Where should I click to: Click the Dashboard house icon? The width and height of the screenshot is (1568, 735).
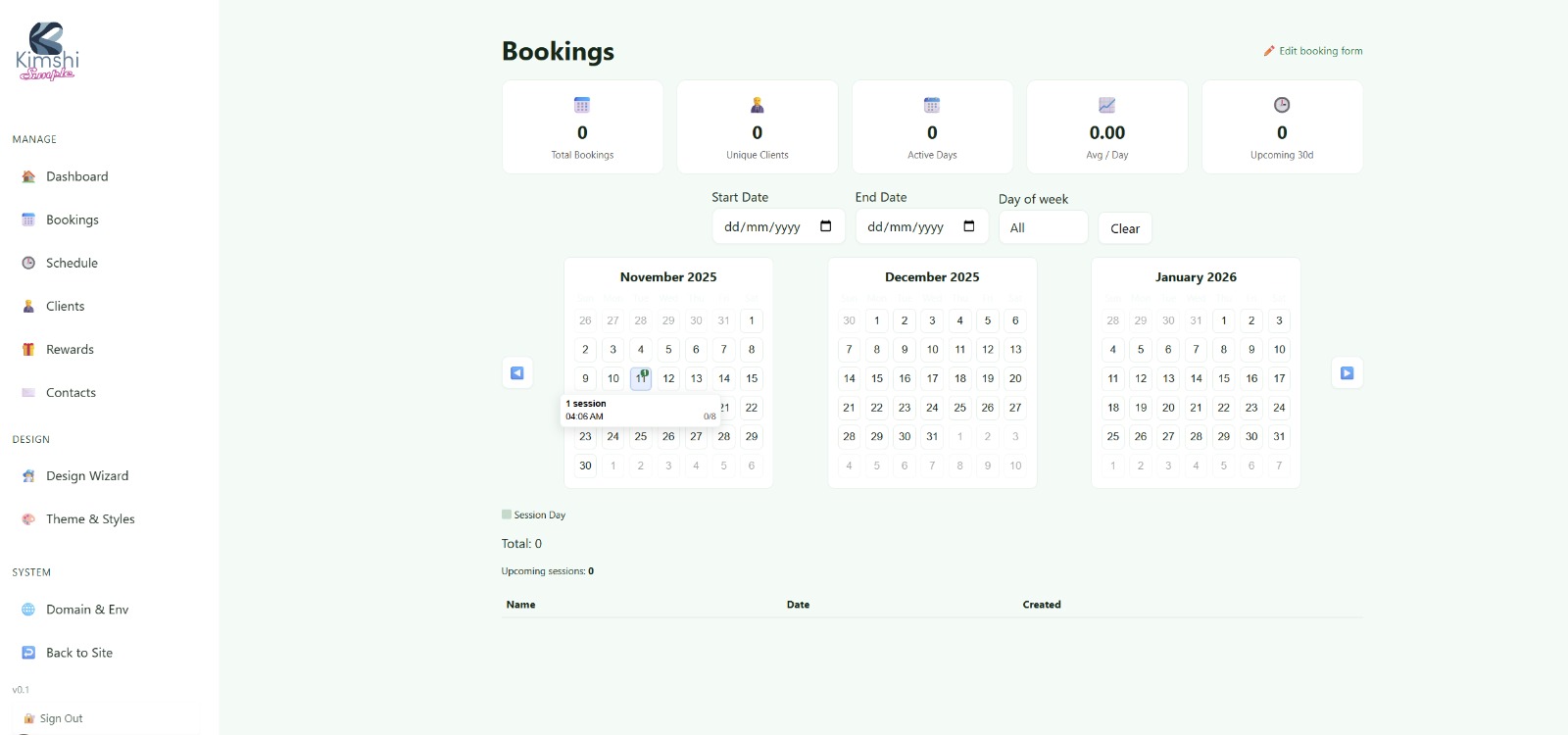point(28,176)
